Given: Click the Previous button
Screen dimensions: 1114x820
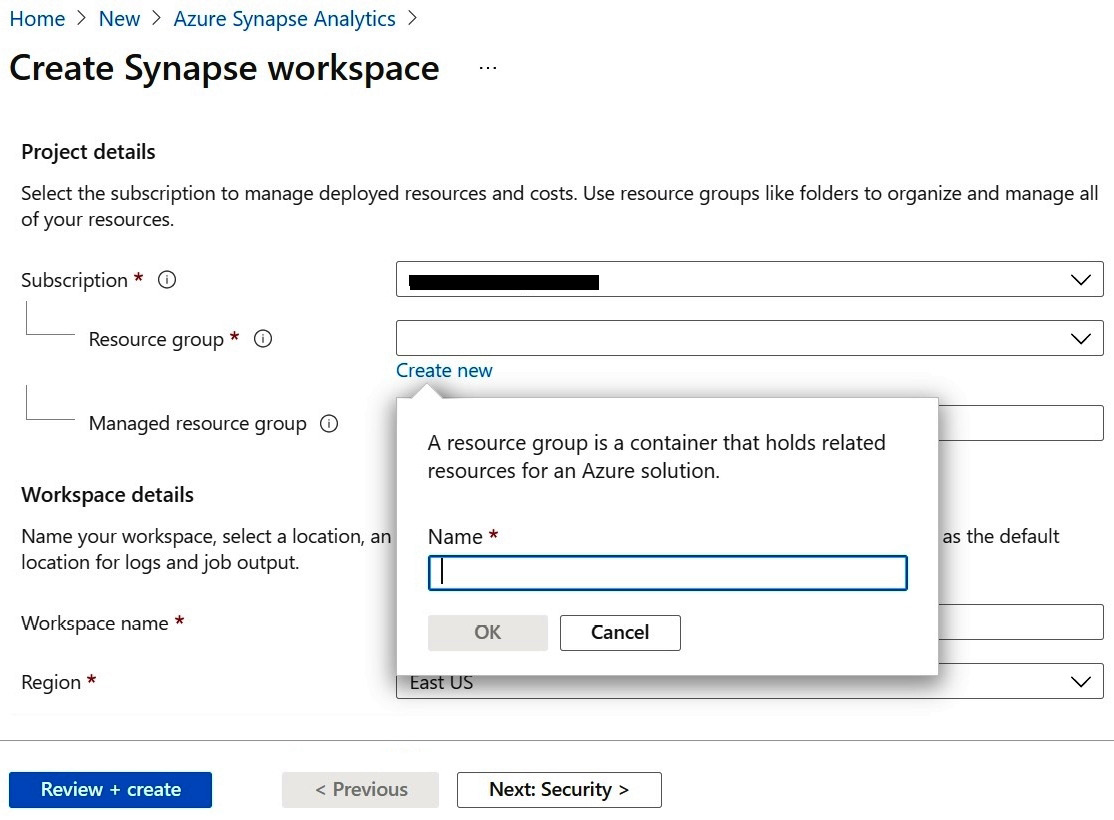Looking at the screenshot, I should coord(360,789).
